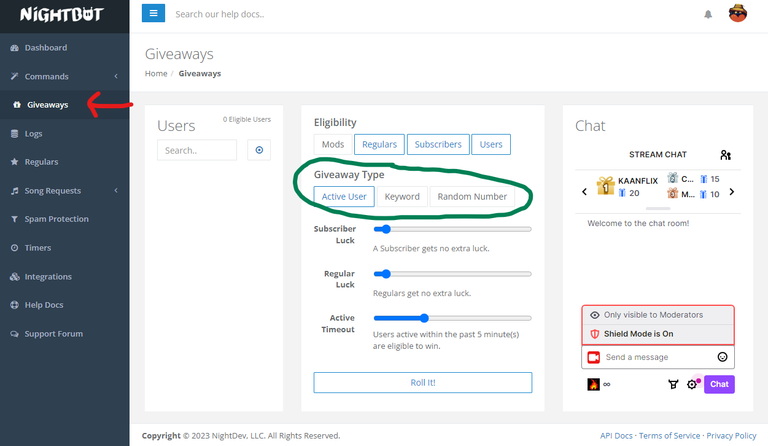Viewport: 768px width, 446px height.
Task: Open the emoji picker in chat
Action: click(722, 357)
